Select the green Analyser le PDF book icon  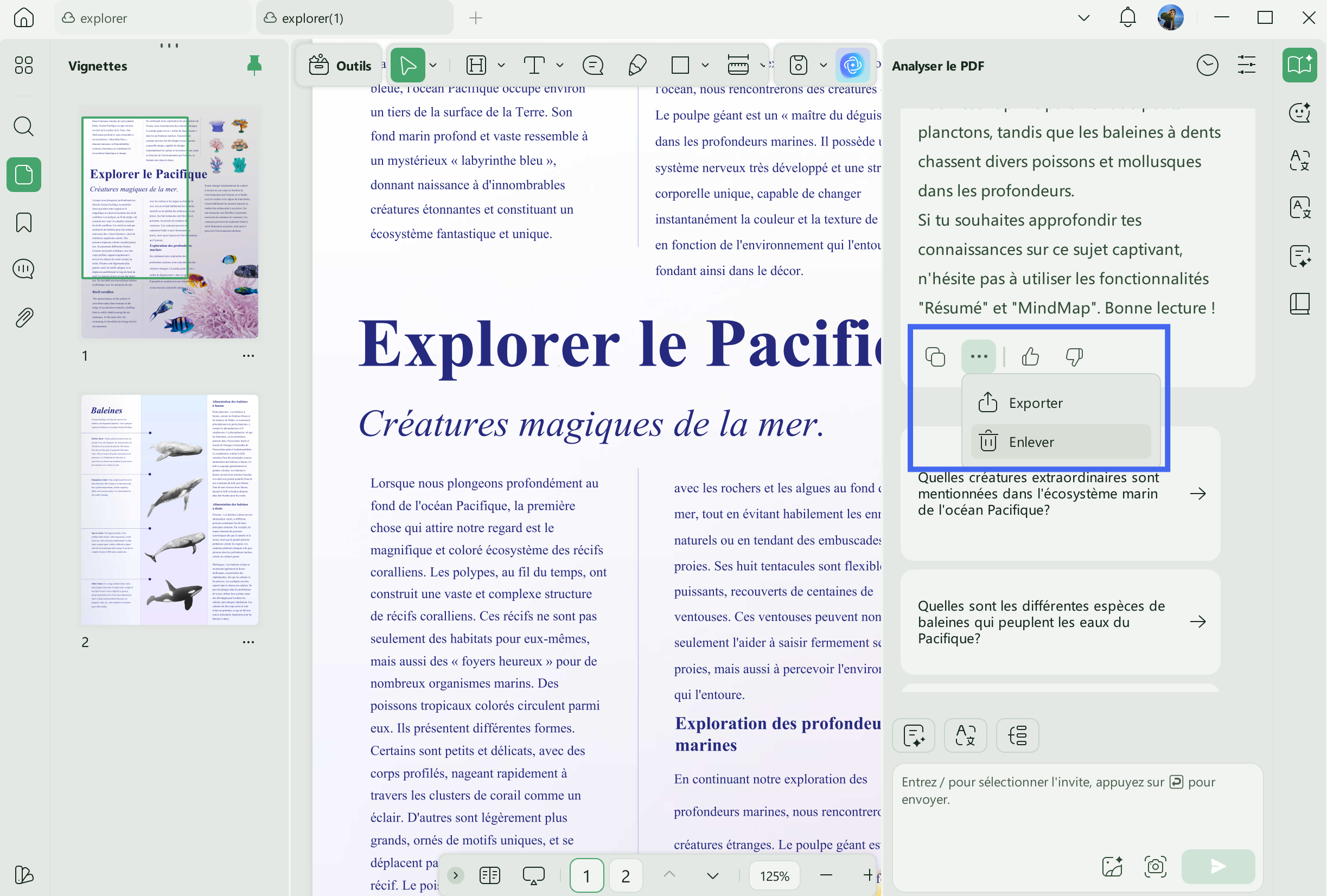tap(1299, 65)
